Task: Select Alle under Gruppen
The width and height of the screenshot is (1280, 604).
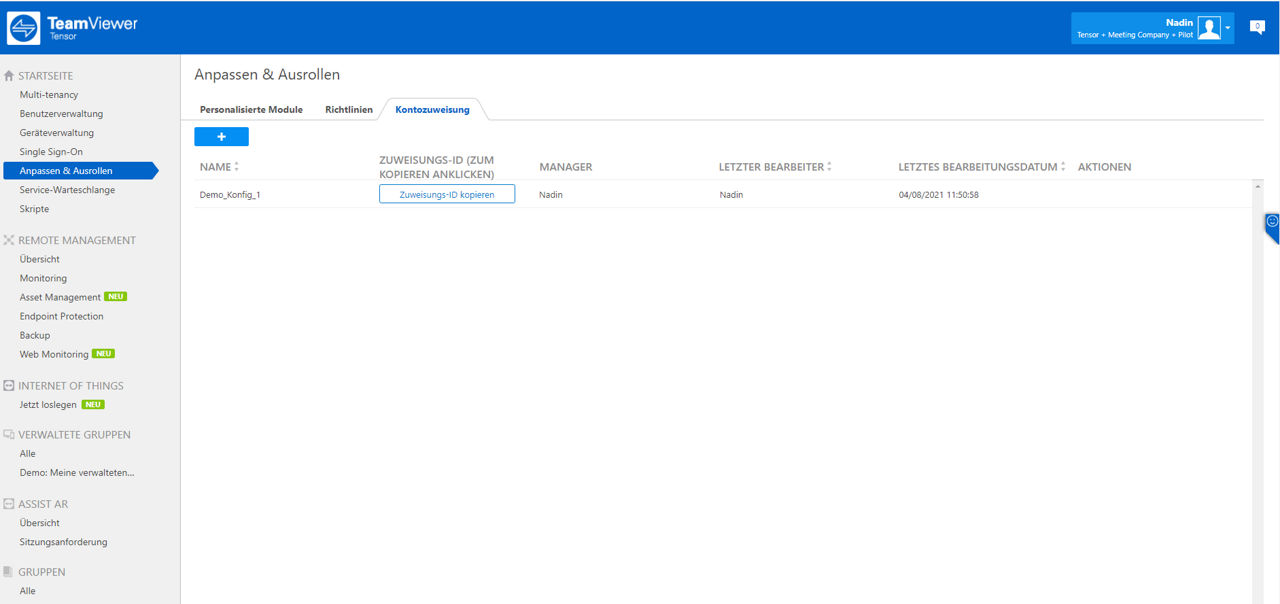Action: click(28, 591)
